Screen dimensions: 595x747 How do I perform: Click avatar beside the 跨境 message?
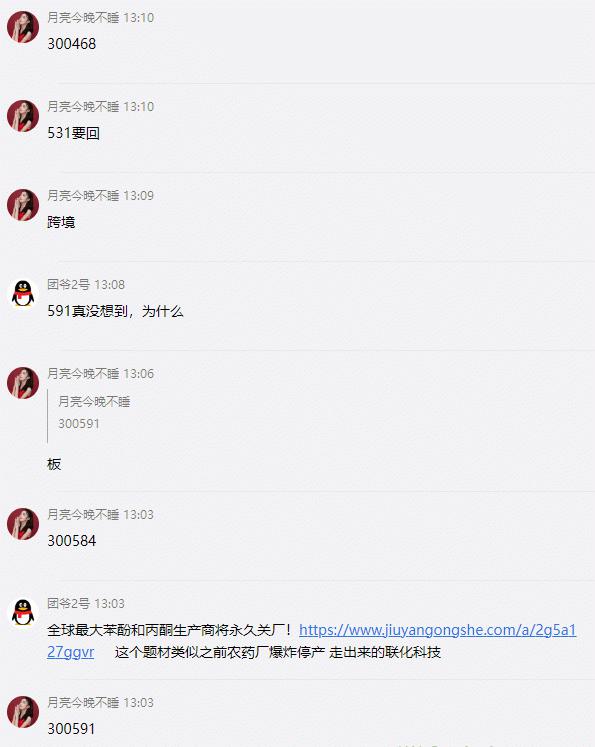[x=23, y=205]
